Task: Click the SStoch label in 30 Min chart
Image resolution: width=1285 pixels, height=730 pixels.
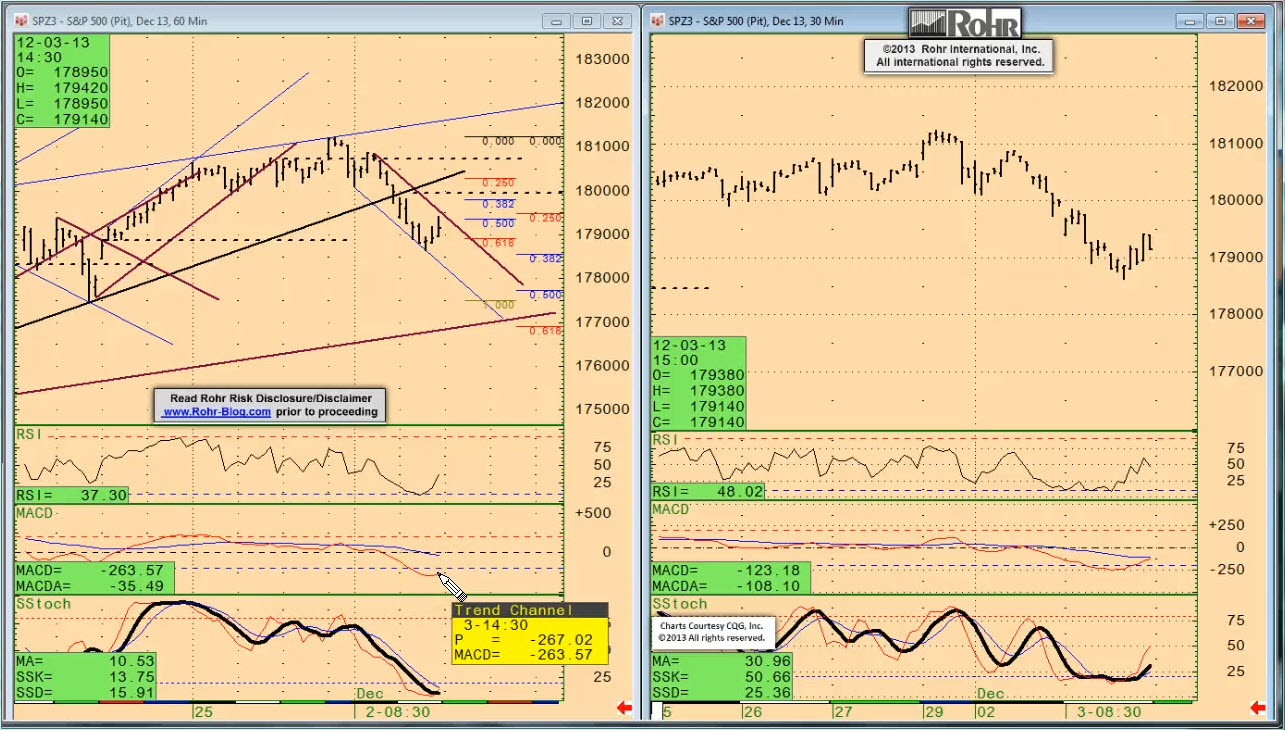Action: (x=680, y=604)
